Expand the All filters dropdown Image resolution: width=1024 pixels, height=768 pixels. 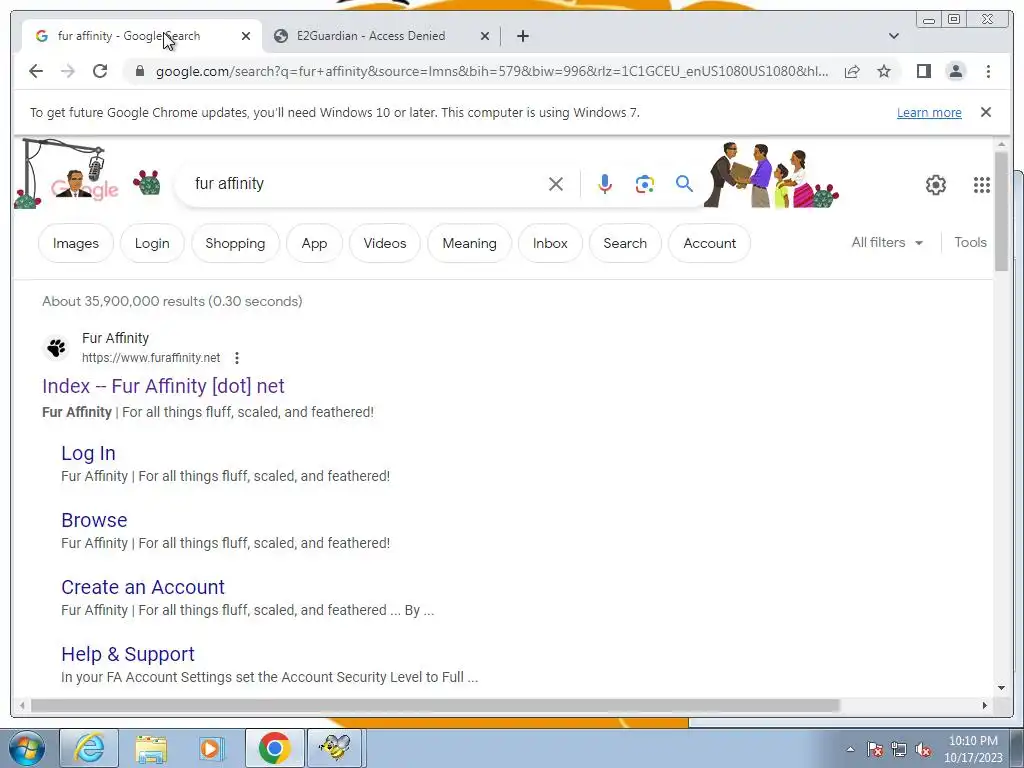[x=887, y=242]
